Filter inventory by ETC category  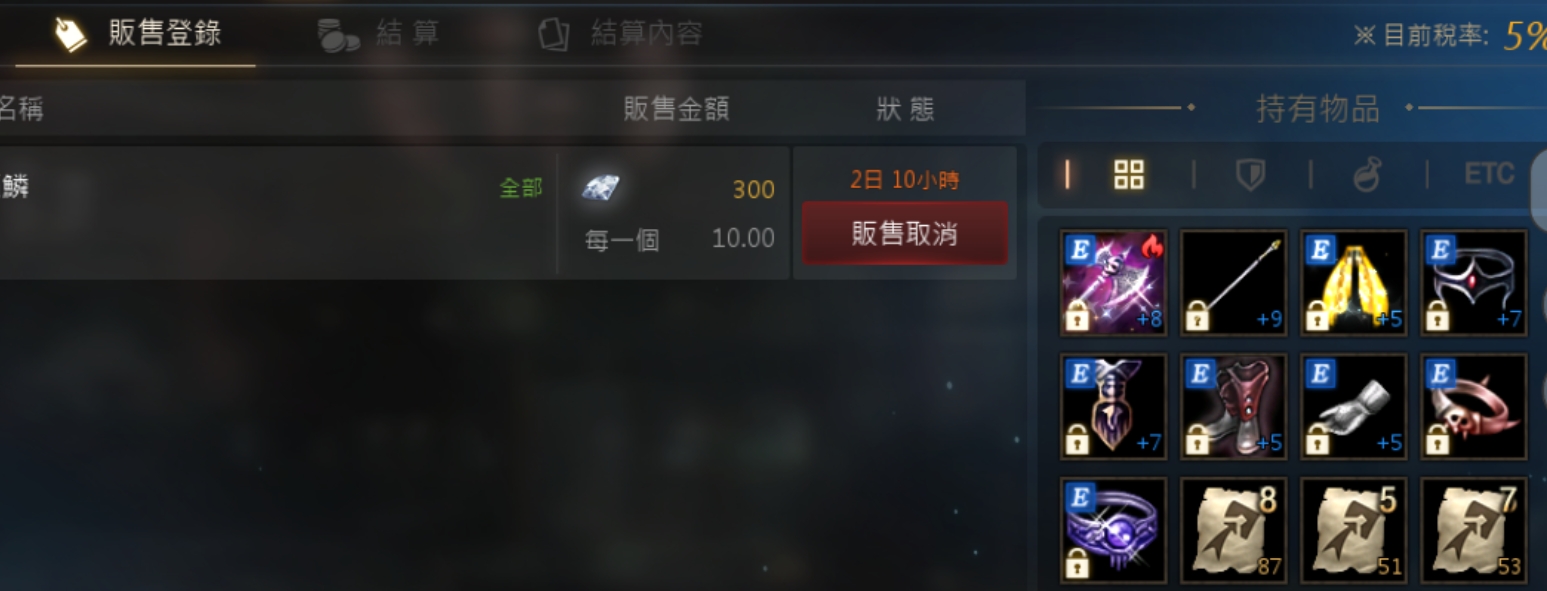(1489, 175)
